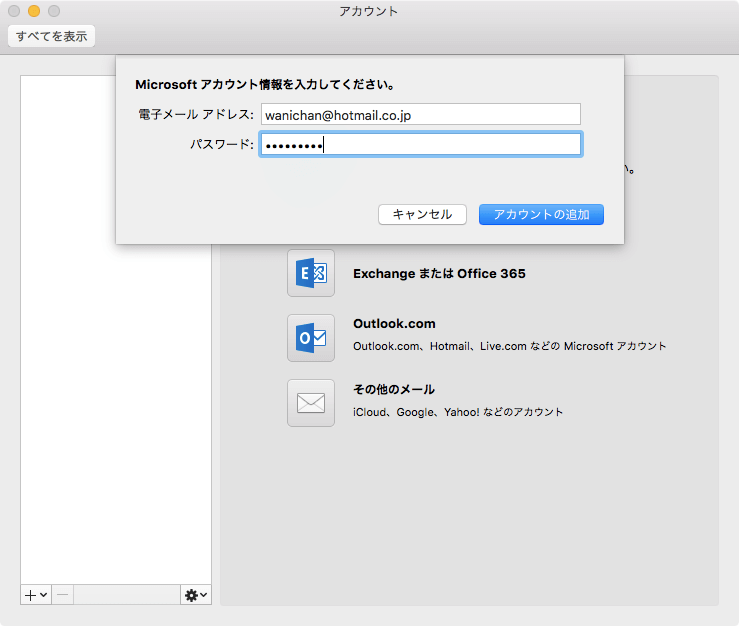Select the Exchange or Office 365 icon
This screenshot has height=626, width=739.
[x=311, y=273]
